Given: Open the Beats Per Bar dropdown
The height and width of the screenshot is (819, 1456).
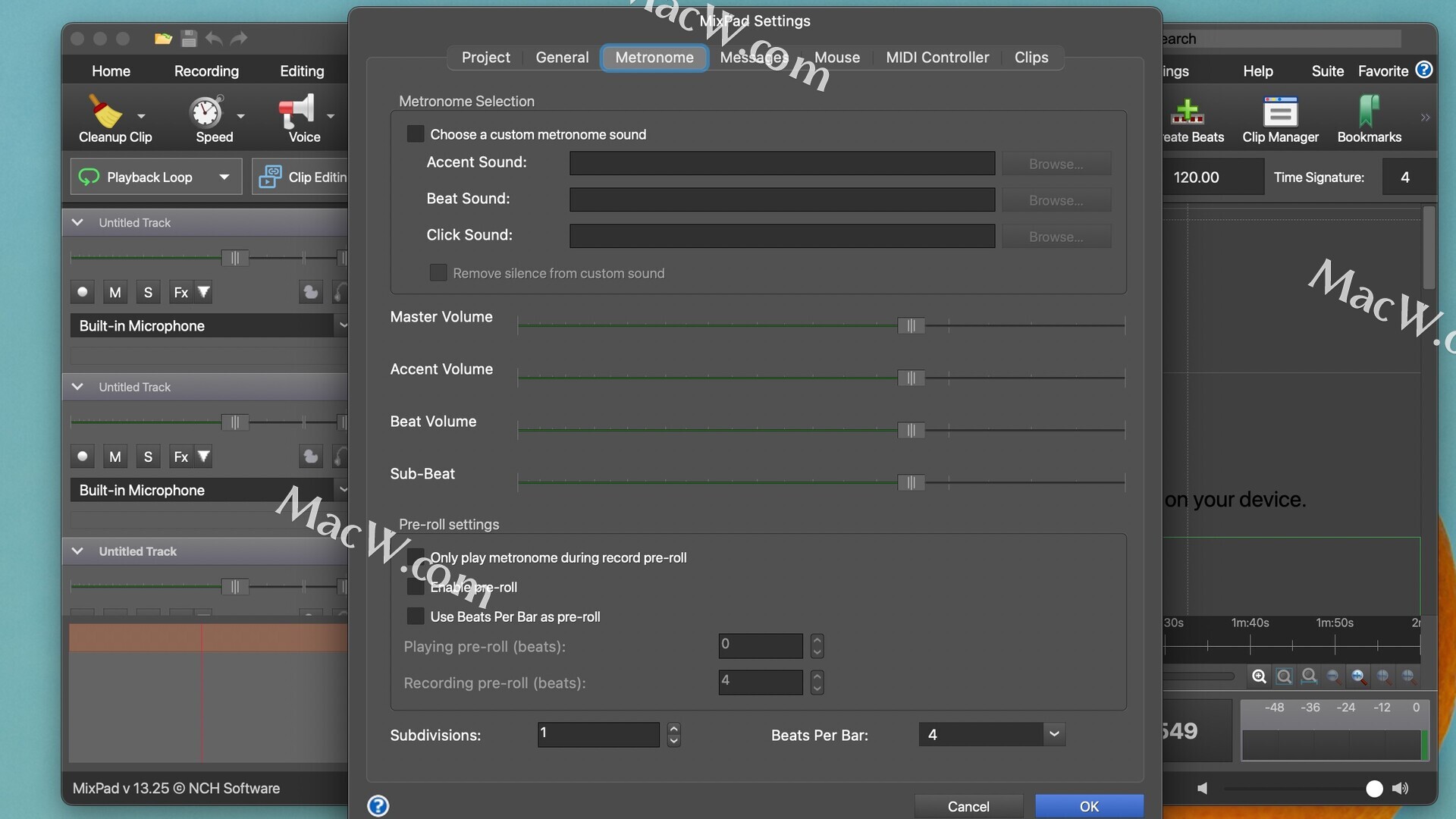Looking at the screenshot, I should (x=1053, y=734).
